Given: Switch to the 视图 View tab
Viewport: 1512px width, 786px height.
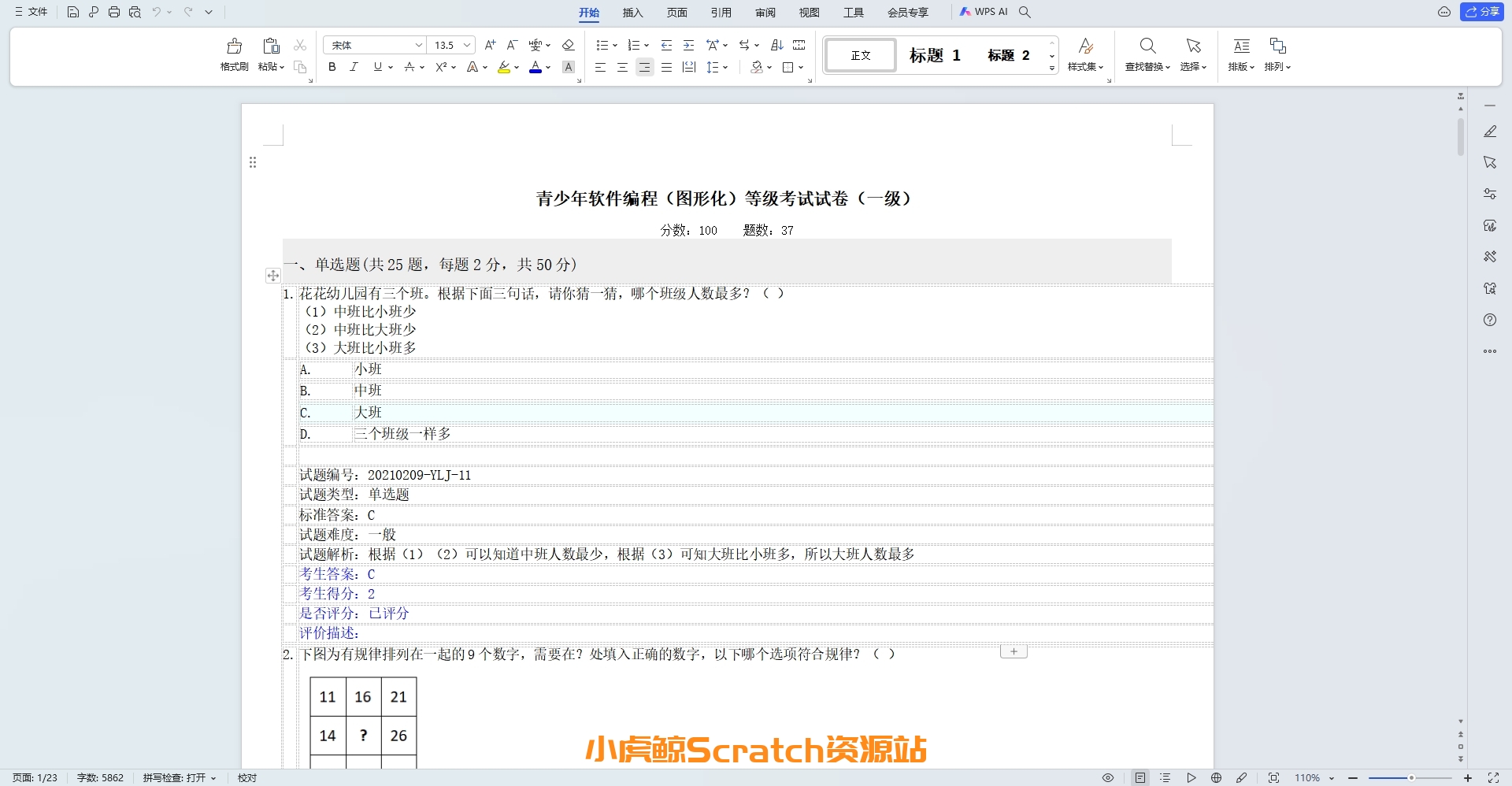Looking at the screenshot, I should coord(810,13).
